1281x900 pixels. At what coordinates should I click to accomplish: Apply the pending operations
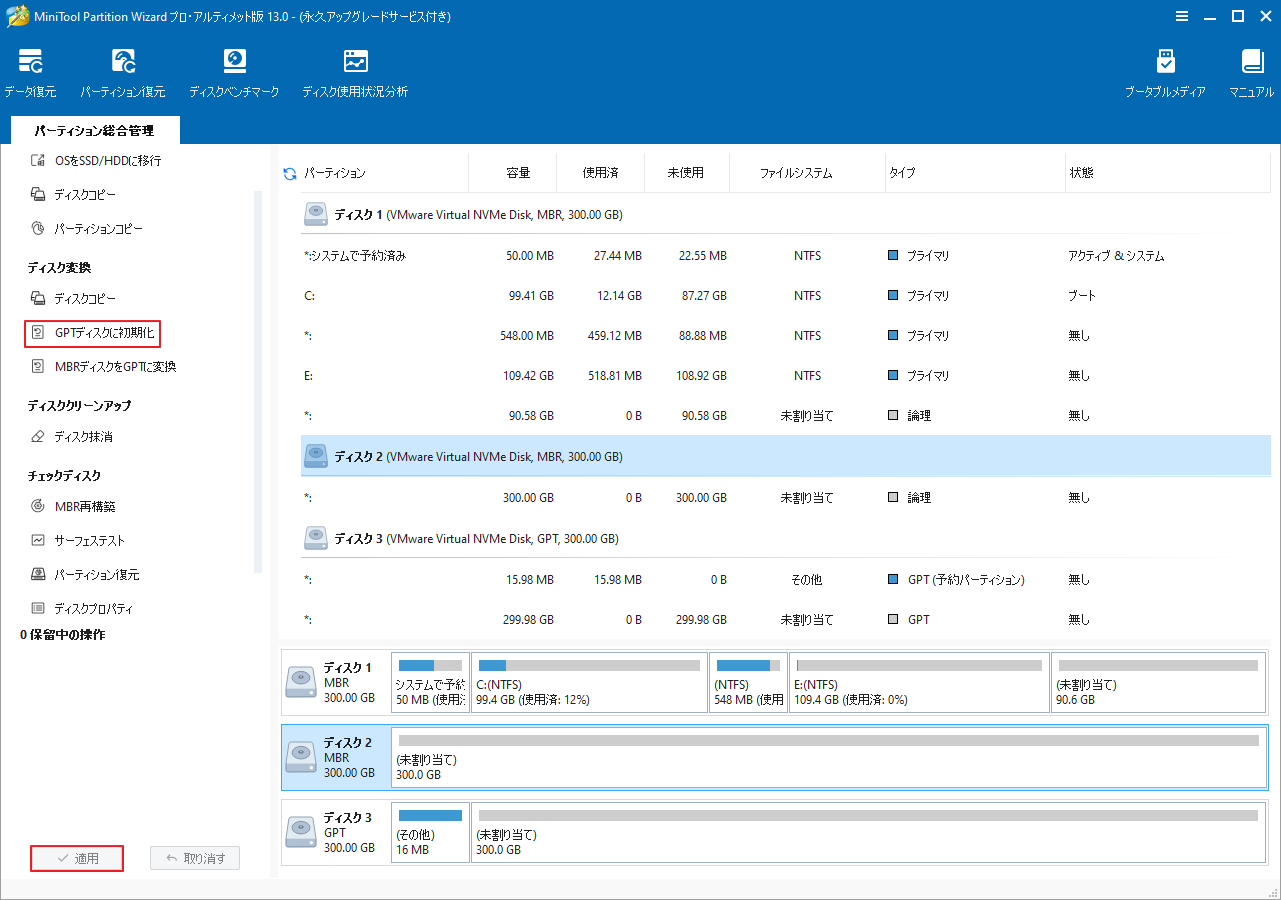click(x=76, y=858)
